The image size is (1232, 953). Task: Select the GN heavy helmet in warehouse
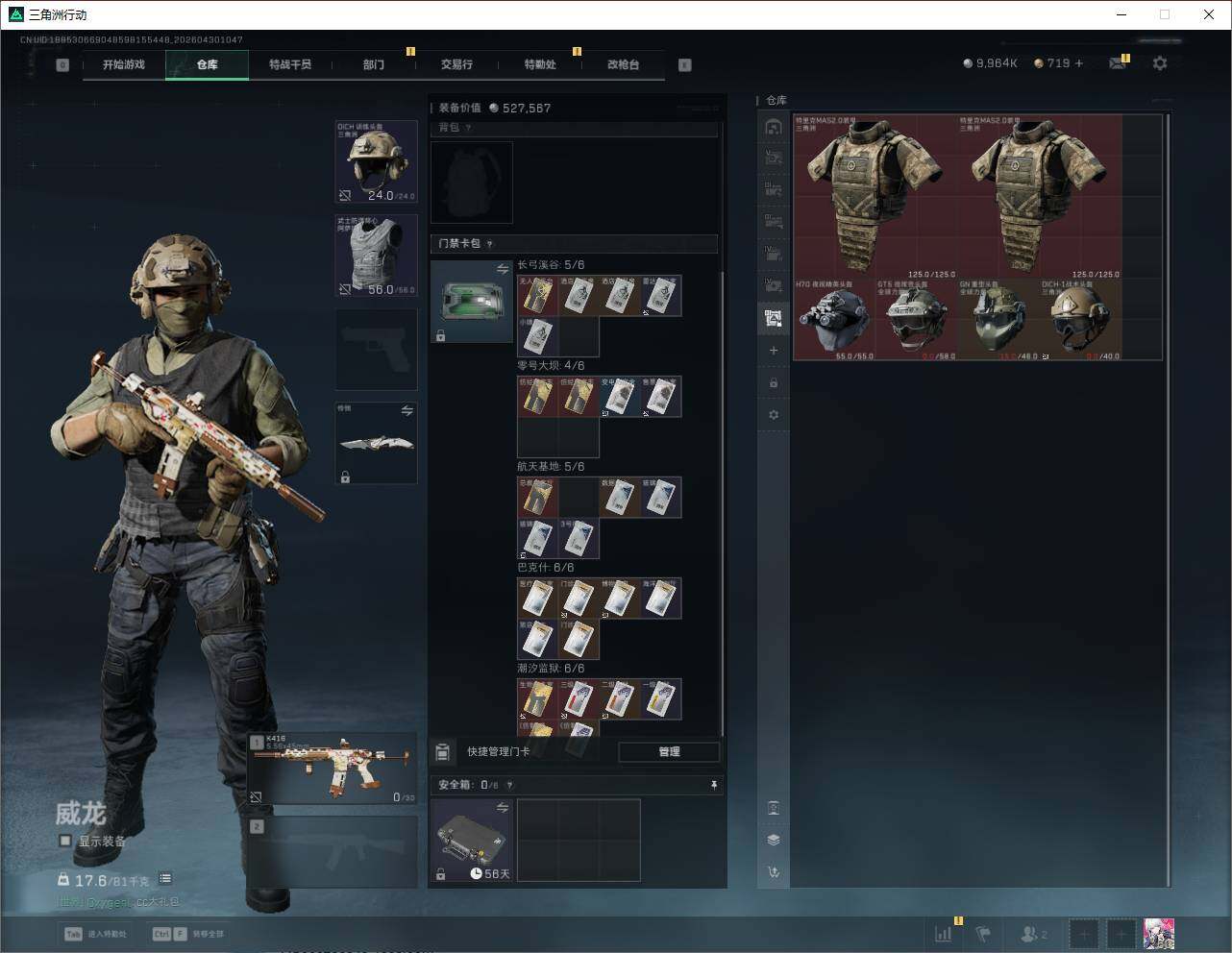tap(998, 319)
